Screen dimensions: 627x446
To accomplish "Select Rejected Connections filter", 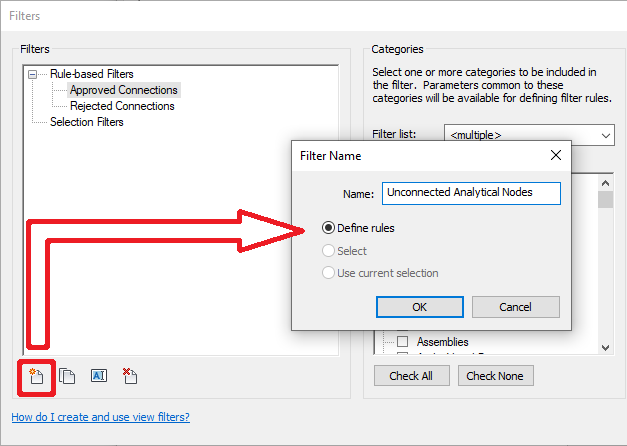I will [122, 106].
